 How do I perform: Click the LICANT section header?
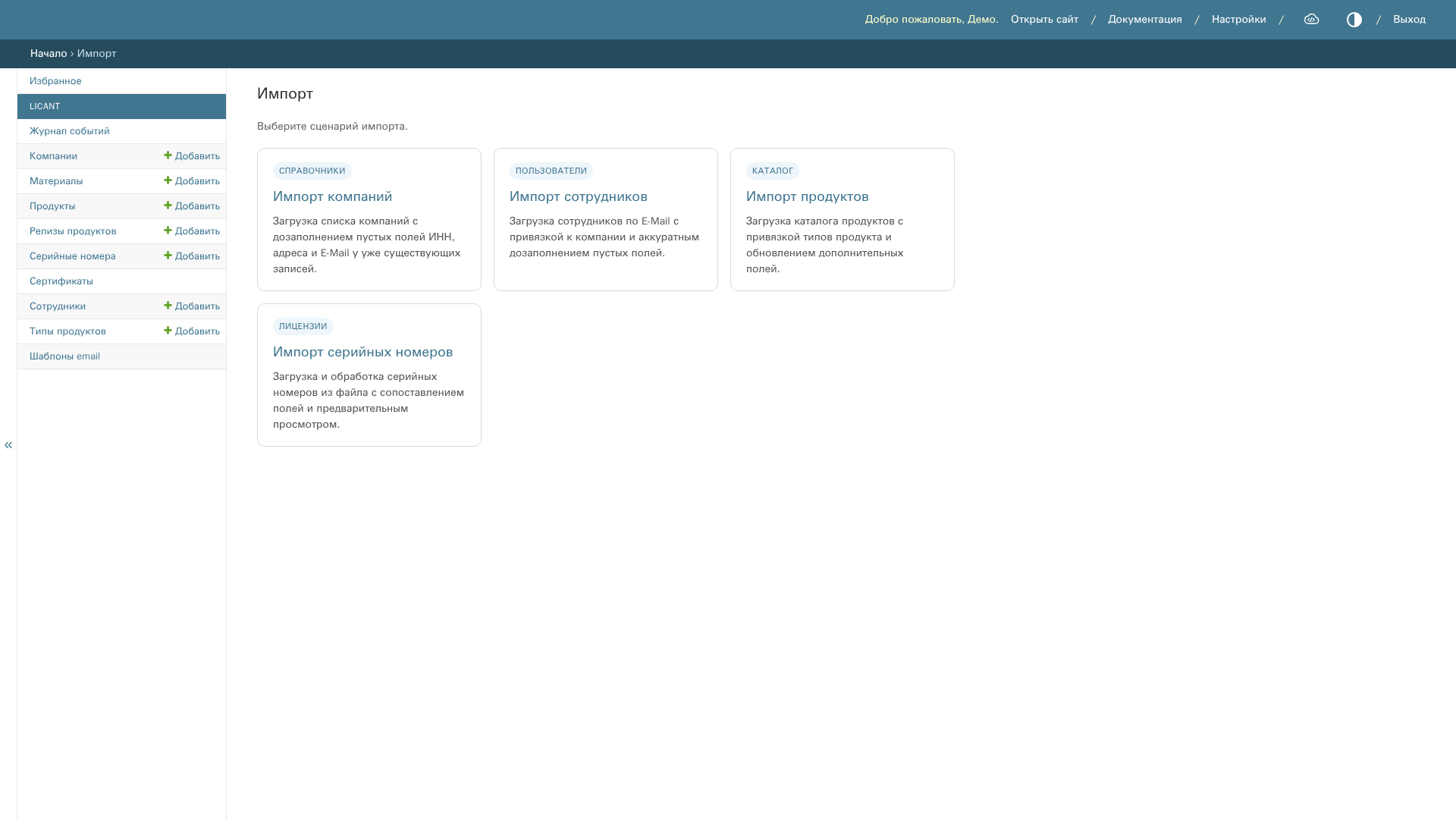[x=121, y=106]
